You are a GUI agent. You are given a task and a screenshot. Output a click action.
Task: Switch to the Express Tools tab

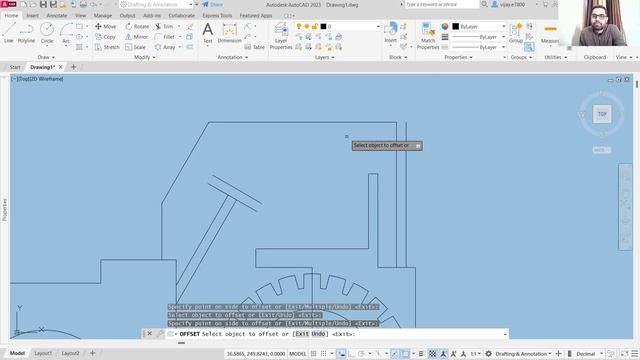point(217,16)
